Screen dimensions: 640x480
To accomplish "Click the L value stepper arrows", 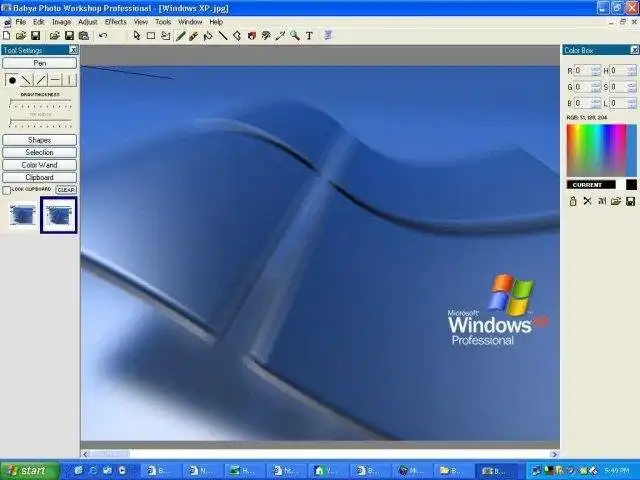I will (x=632, y=103).
